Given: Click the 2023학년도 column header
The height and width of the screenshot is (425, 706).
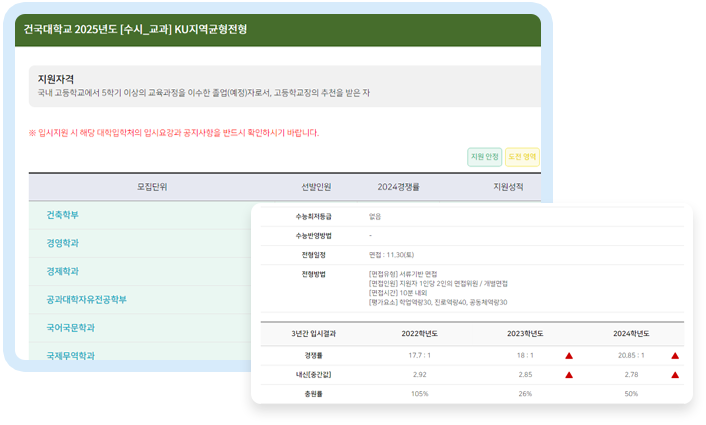Looking at the screenshot, I should 525,334.
